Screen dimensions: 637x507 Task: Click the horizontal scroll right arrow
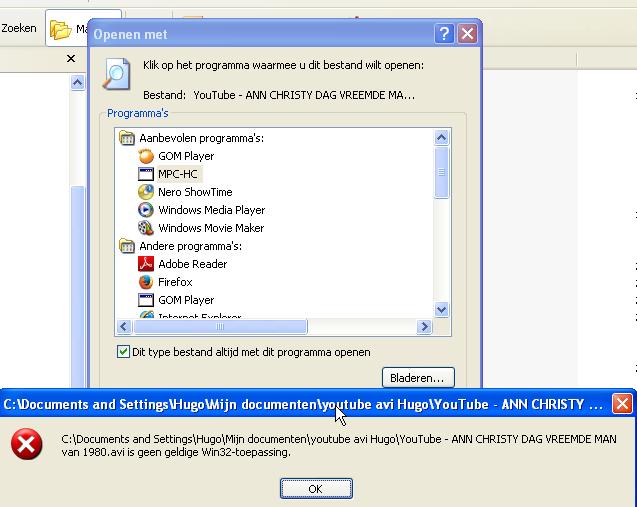click(424, 327)
